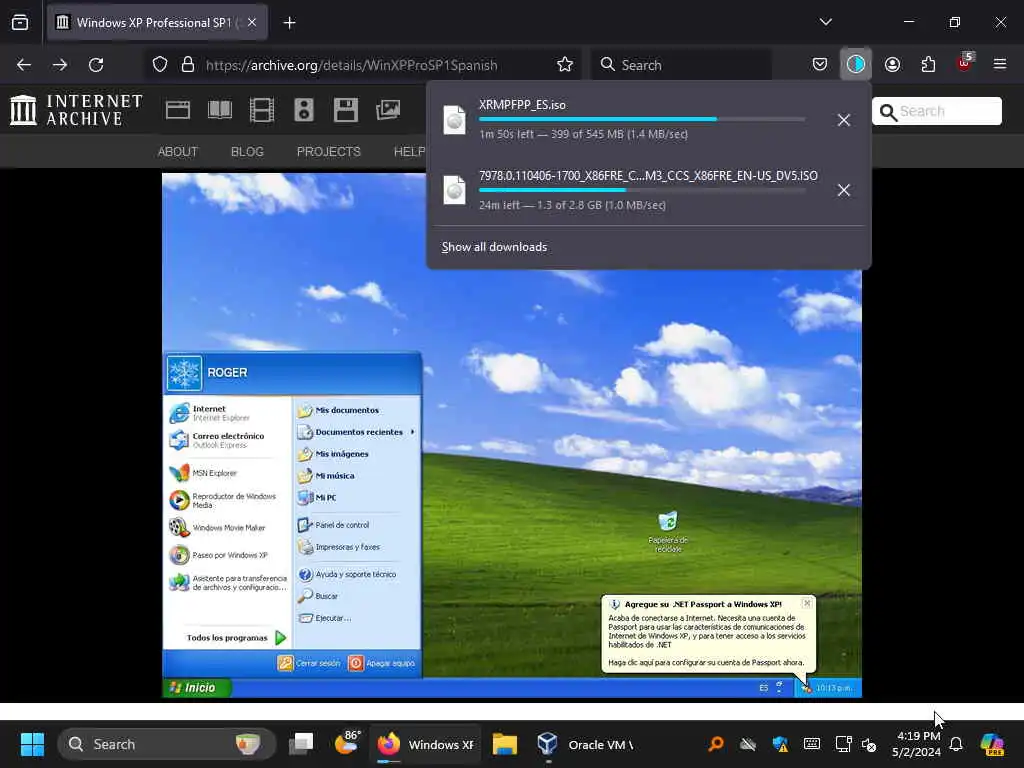The image size is (1024, 768).
Task: Open Internet Archive software floppy icon
Action: [345, 110]
